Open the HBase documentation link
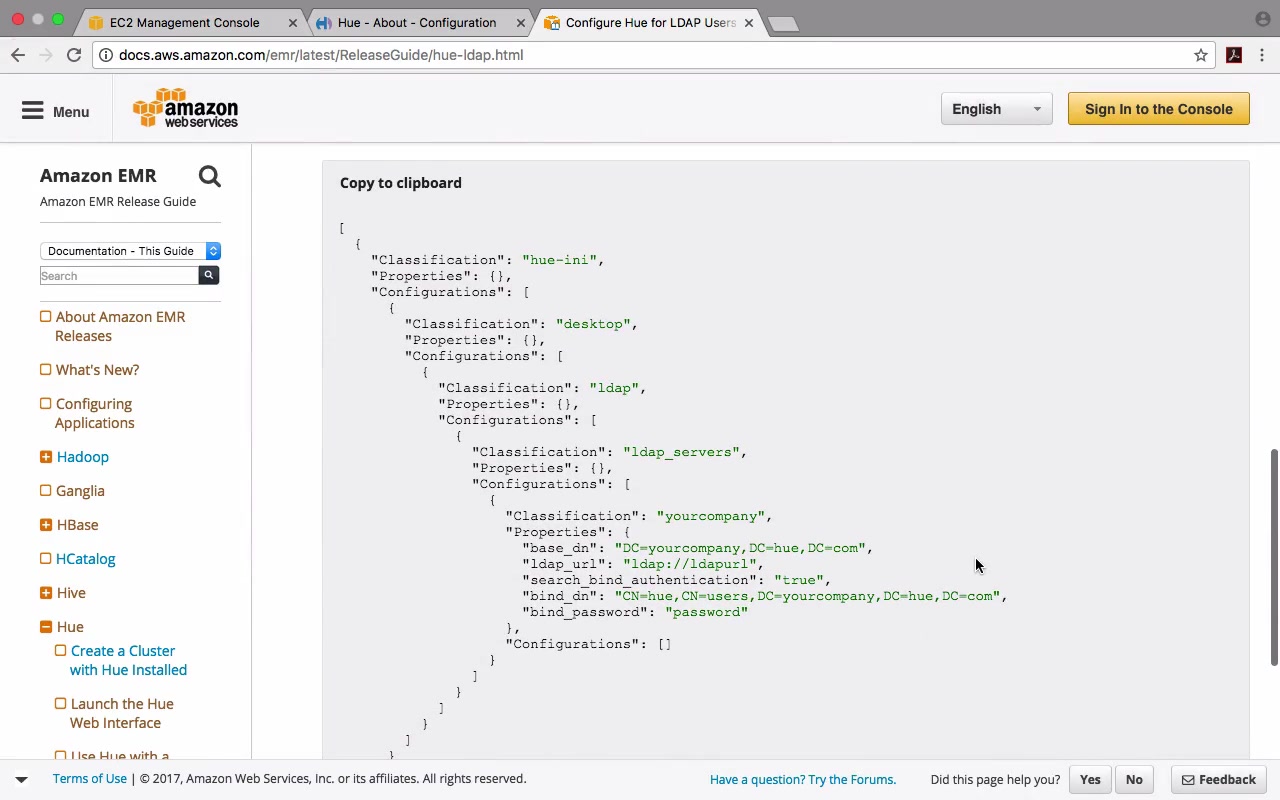Viewport: 1280px width, 800px height. click(77, 525)
